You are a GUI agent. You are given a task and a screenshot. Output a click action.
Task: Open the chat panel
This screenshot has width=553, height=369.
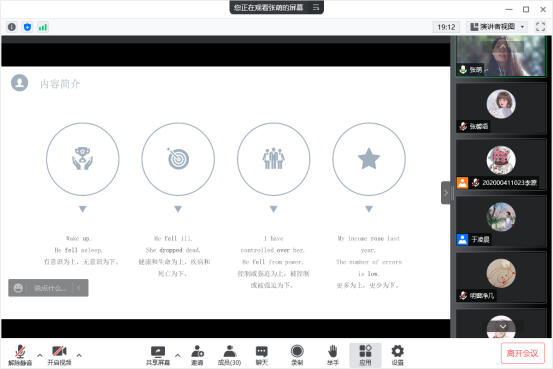261,355
